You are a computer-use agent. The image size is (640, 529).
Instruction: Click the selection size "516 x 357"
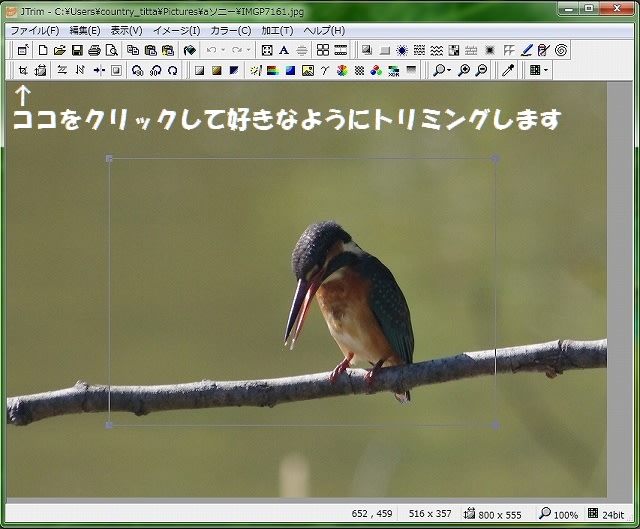[x=430, y=513]
